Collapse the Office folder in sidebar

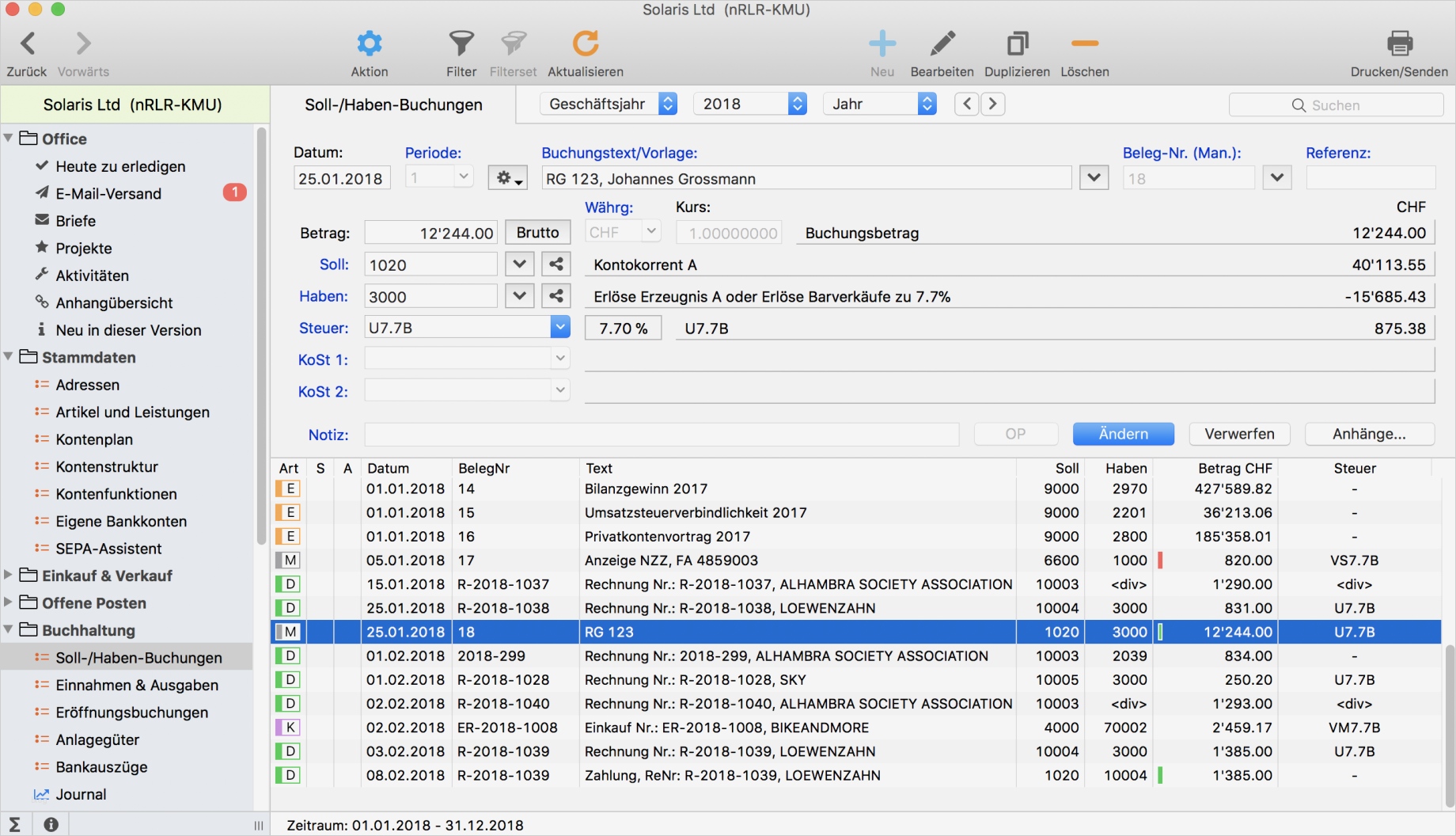pos(9,138)
